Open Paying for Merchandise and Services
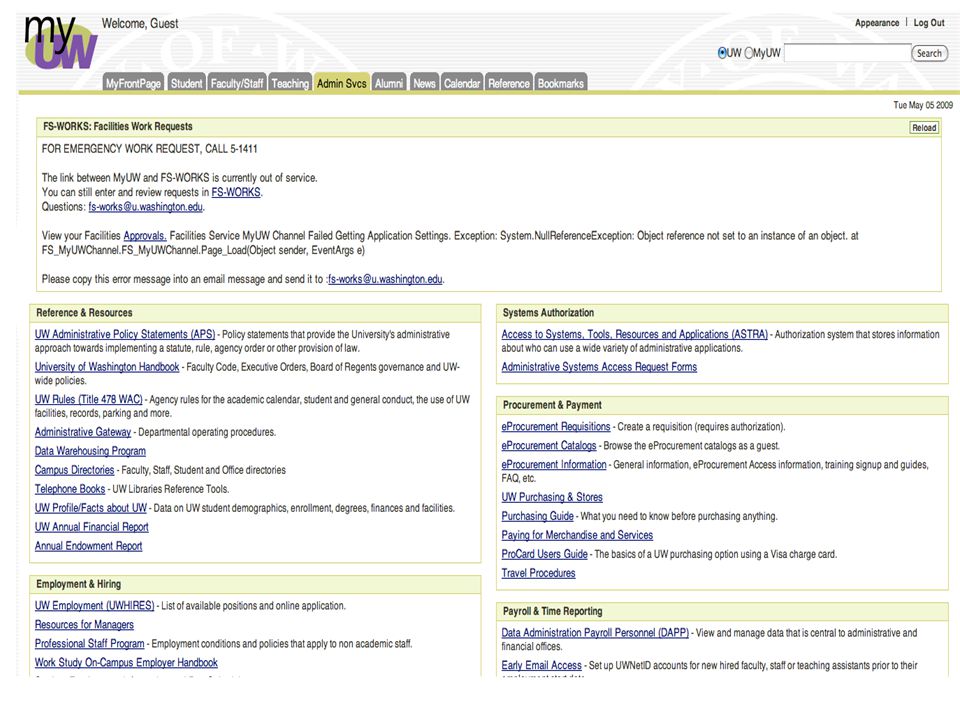Screen dimensions: 960x720 pos(577,534)
